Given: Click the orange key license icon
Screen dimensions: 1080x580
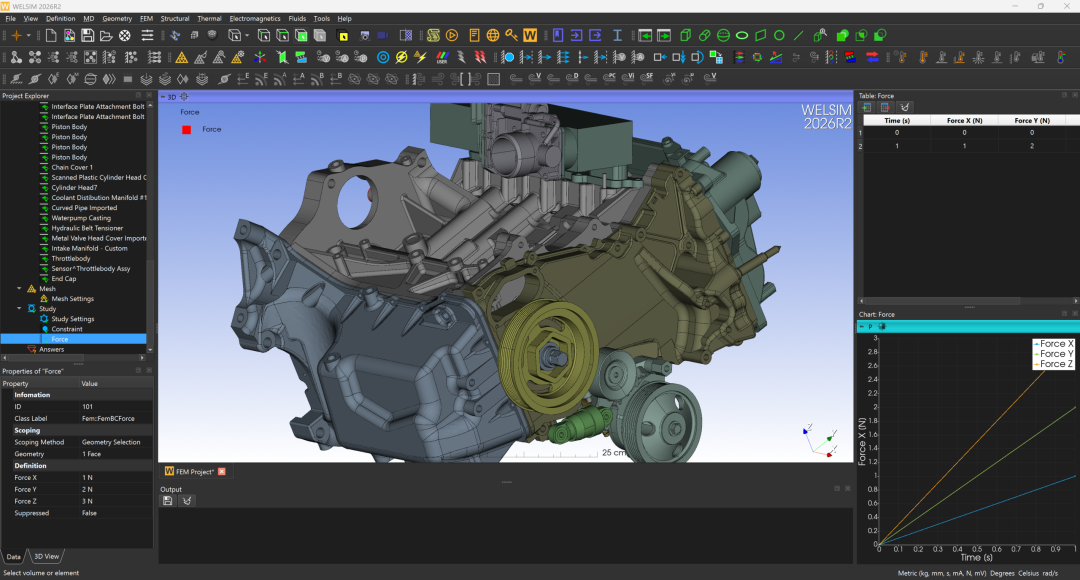Looking at the screenshot, I should pos(511,35).
